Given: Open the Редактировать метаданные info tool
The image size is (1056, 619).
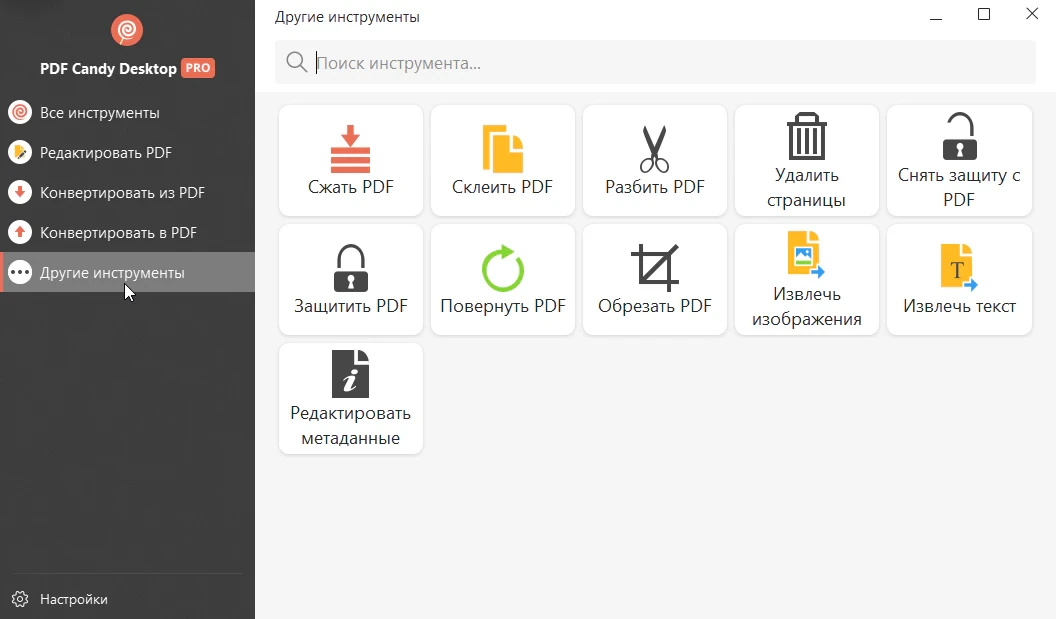Looking at the screenshot, I should click(350, 399).
